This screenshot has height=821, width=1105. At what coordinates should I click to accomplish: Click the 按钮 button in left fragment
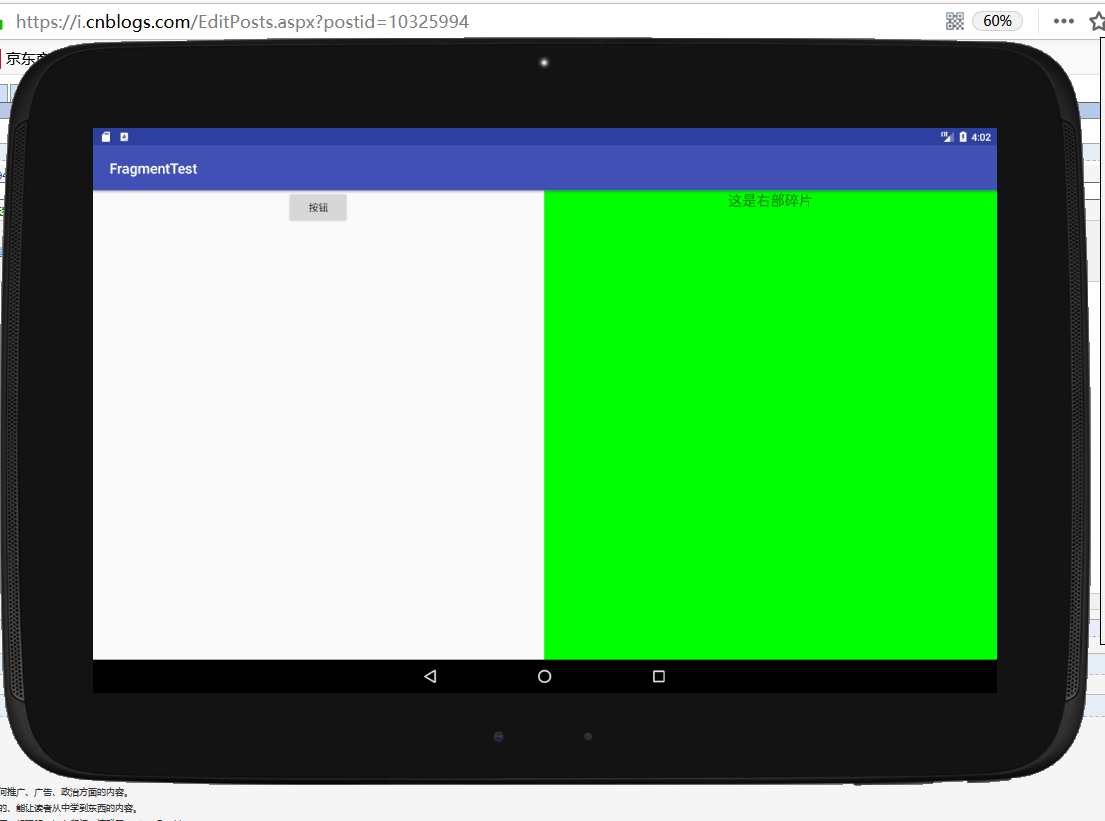click(x=318, y=208)
